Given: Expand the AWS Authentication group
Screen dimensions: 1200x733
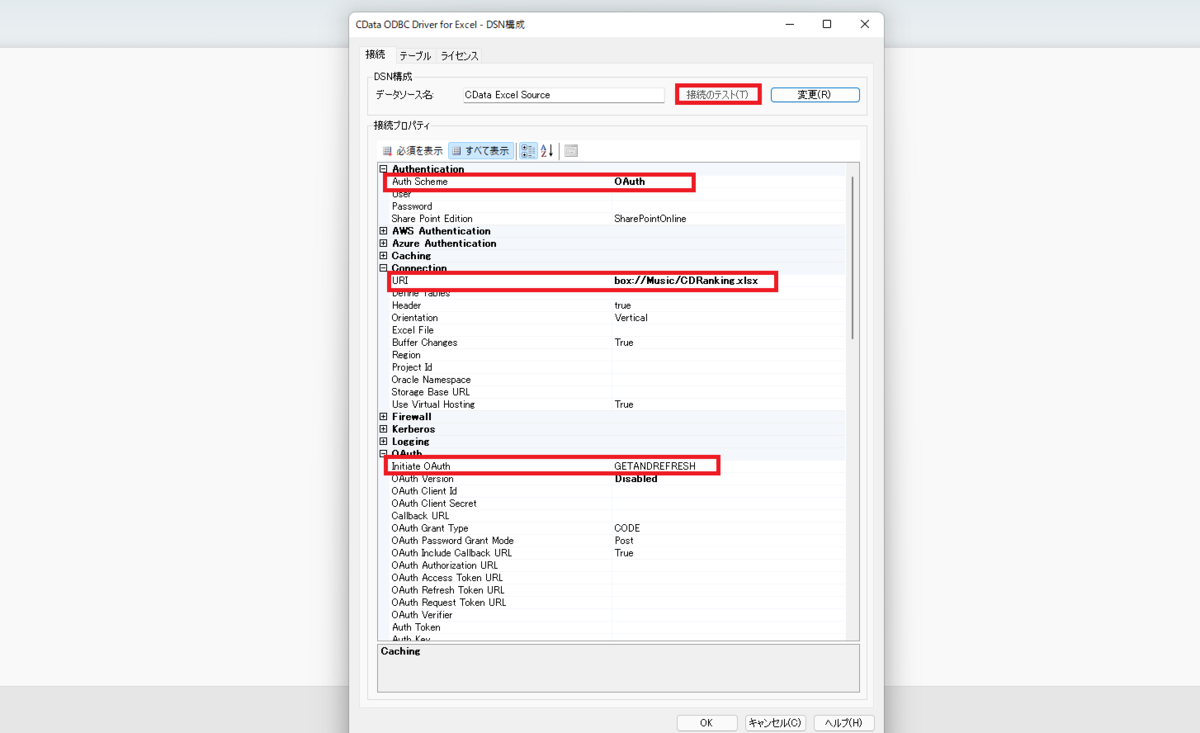Looking at the screenshot, I should coord(383,230).
